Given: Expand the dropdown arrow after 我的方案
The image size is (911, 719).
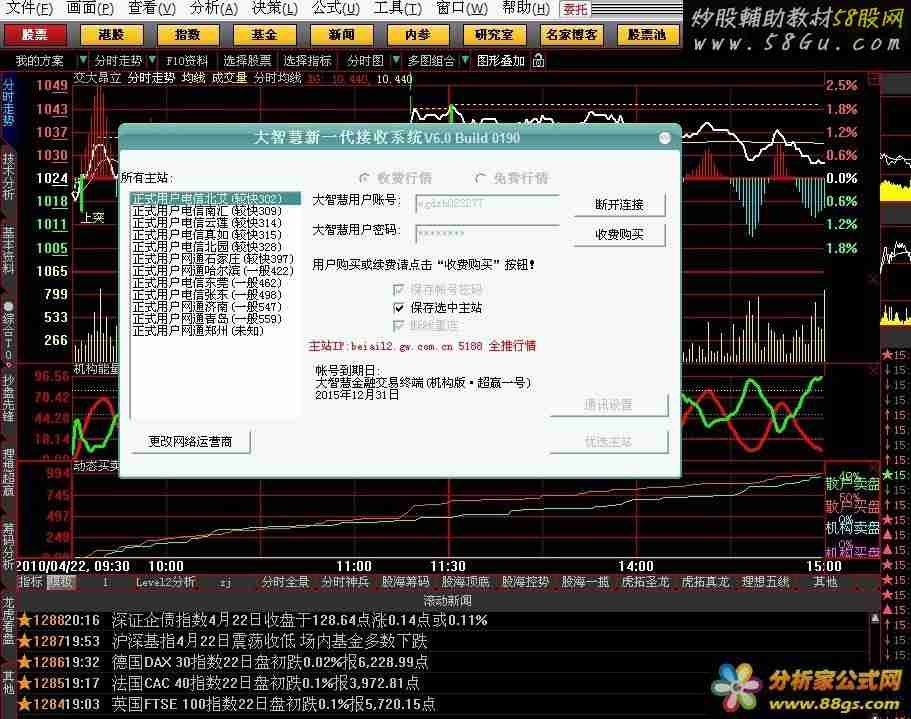Looking at the screenshot, I should (83, 60).
